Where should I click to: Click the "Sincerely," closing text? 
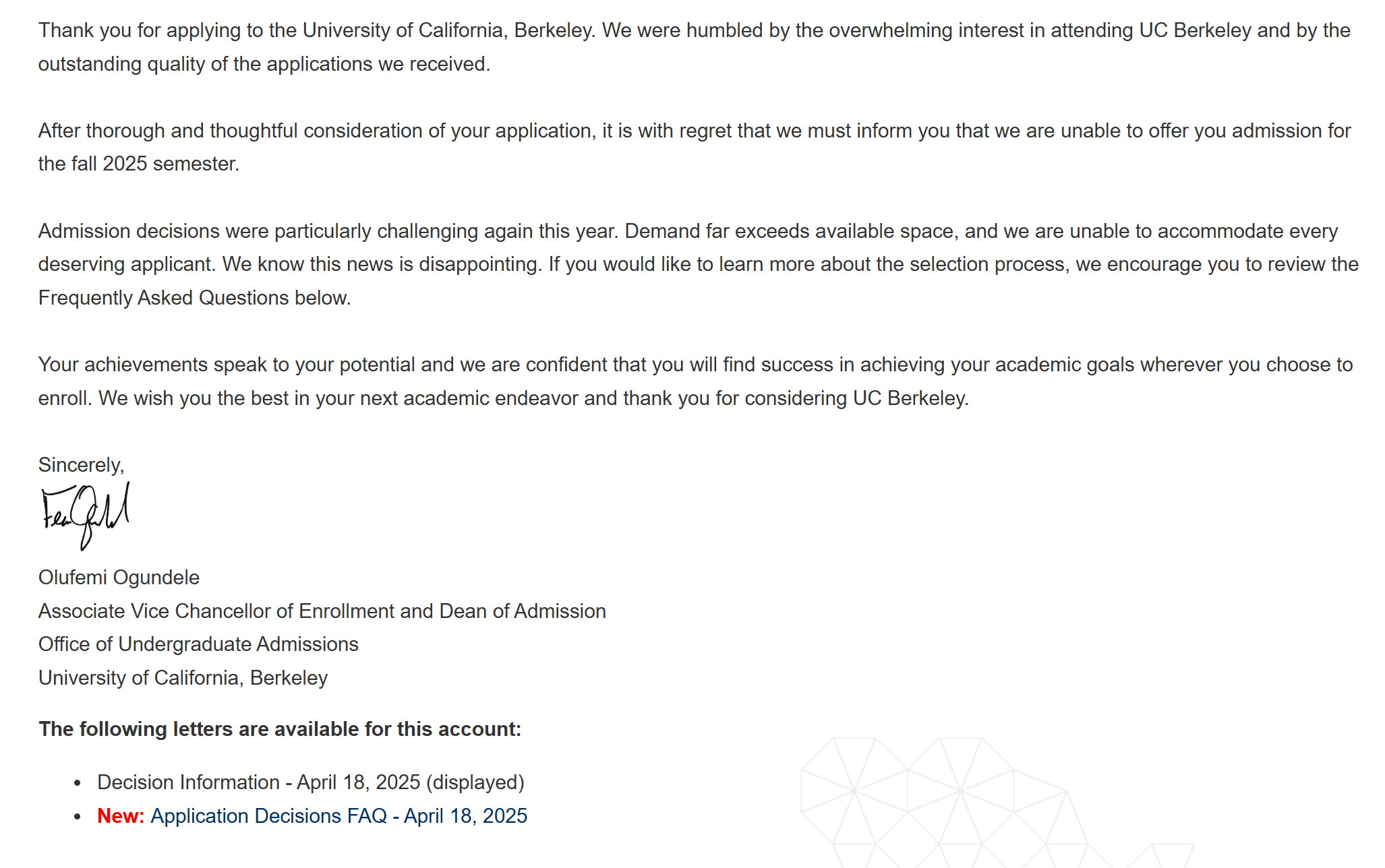[x=81, y=465]
